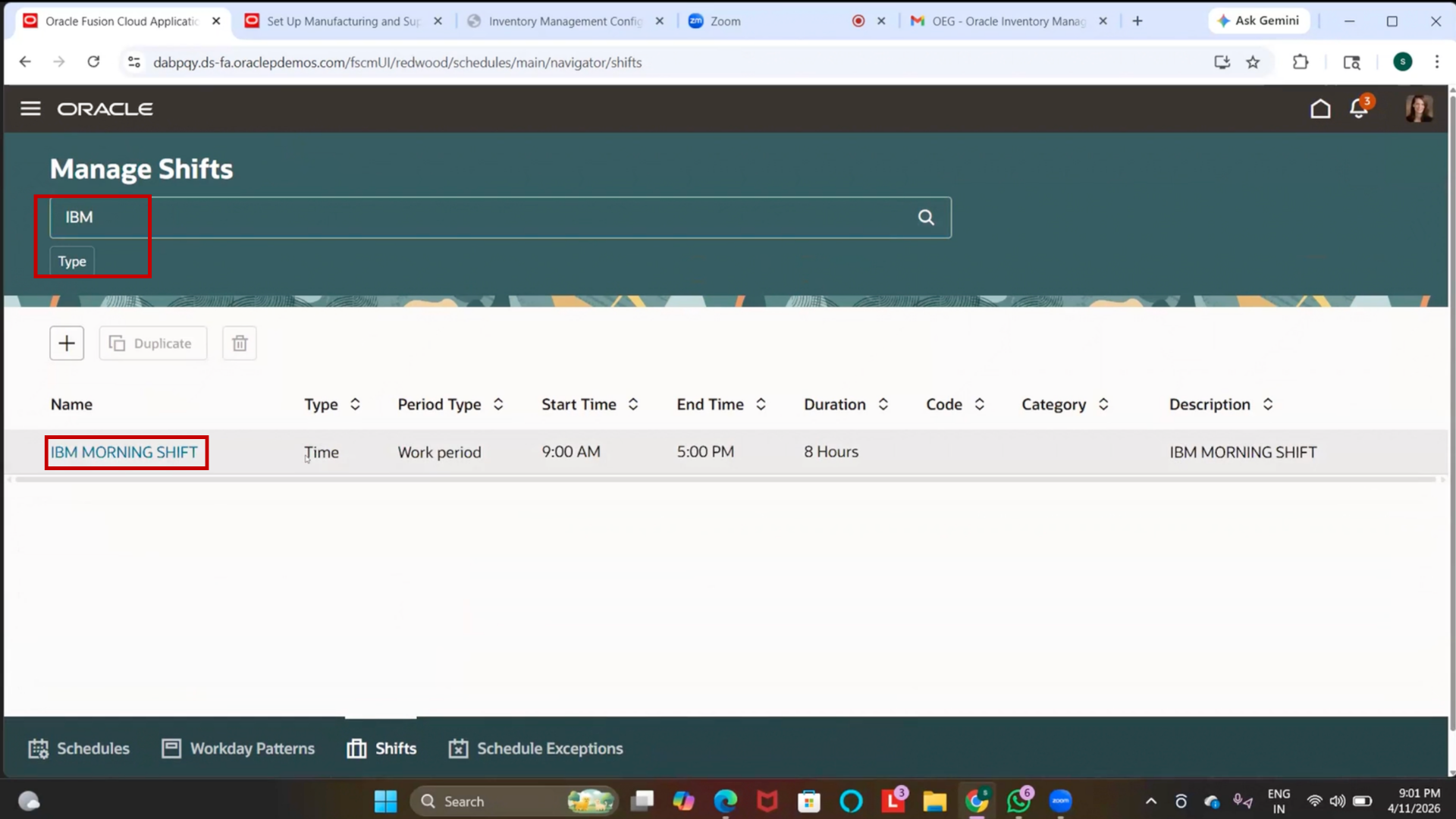
Task: Open browser extensions puzzle icon
Action: (x=1301, y=62)
